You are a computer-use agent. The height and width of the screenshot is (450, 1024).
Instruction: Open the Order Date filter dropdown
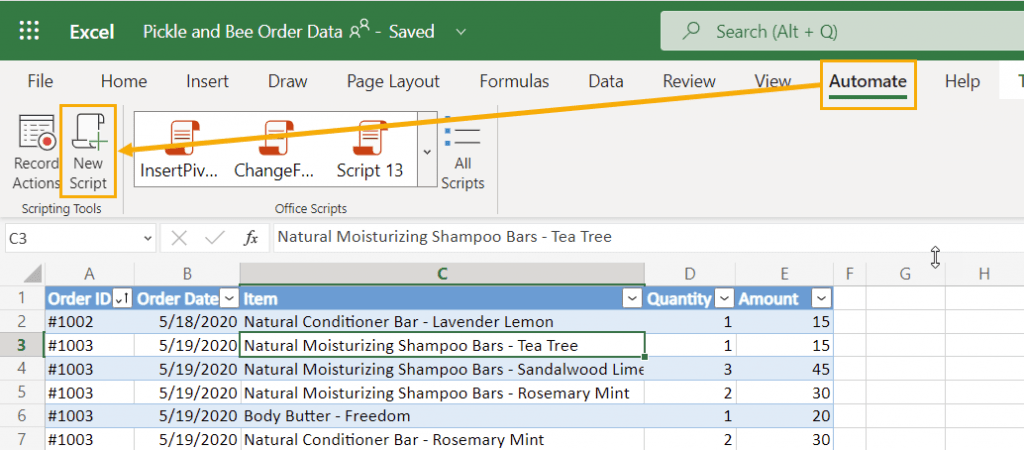[230, 298]
